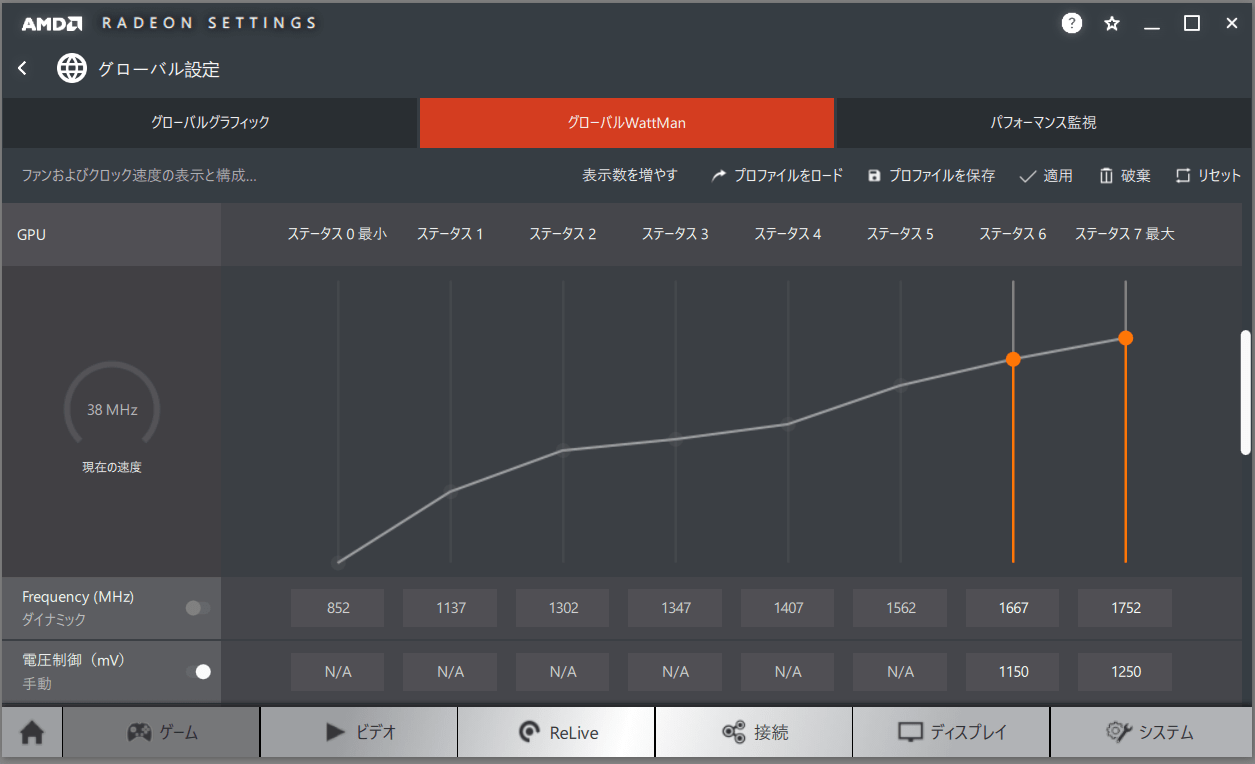The height and width of the screenshot is (764, 1255).
Task: Switch to the ビデオ tab
Action: pos(359,732)
